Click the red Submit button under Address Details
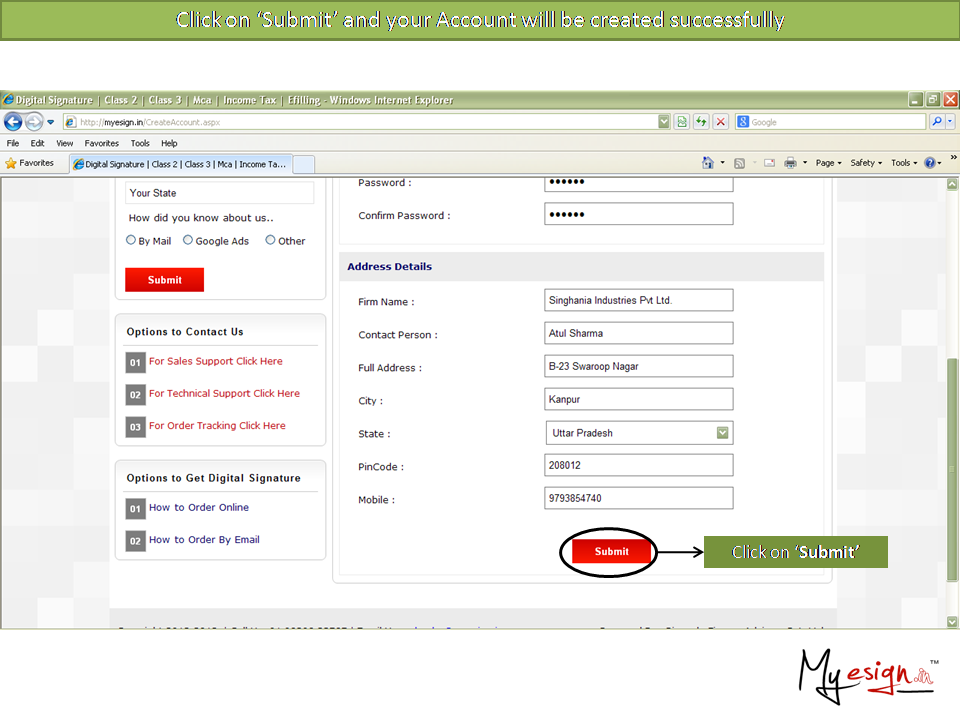The width and height of the screenshot is (960, 720). click(x=611, y=551)
